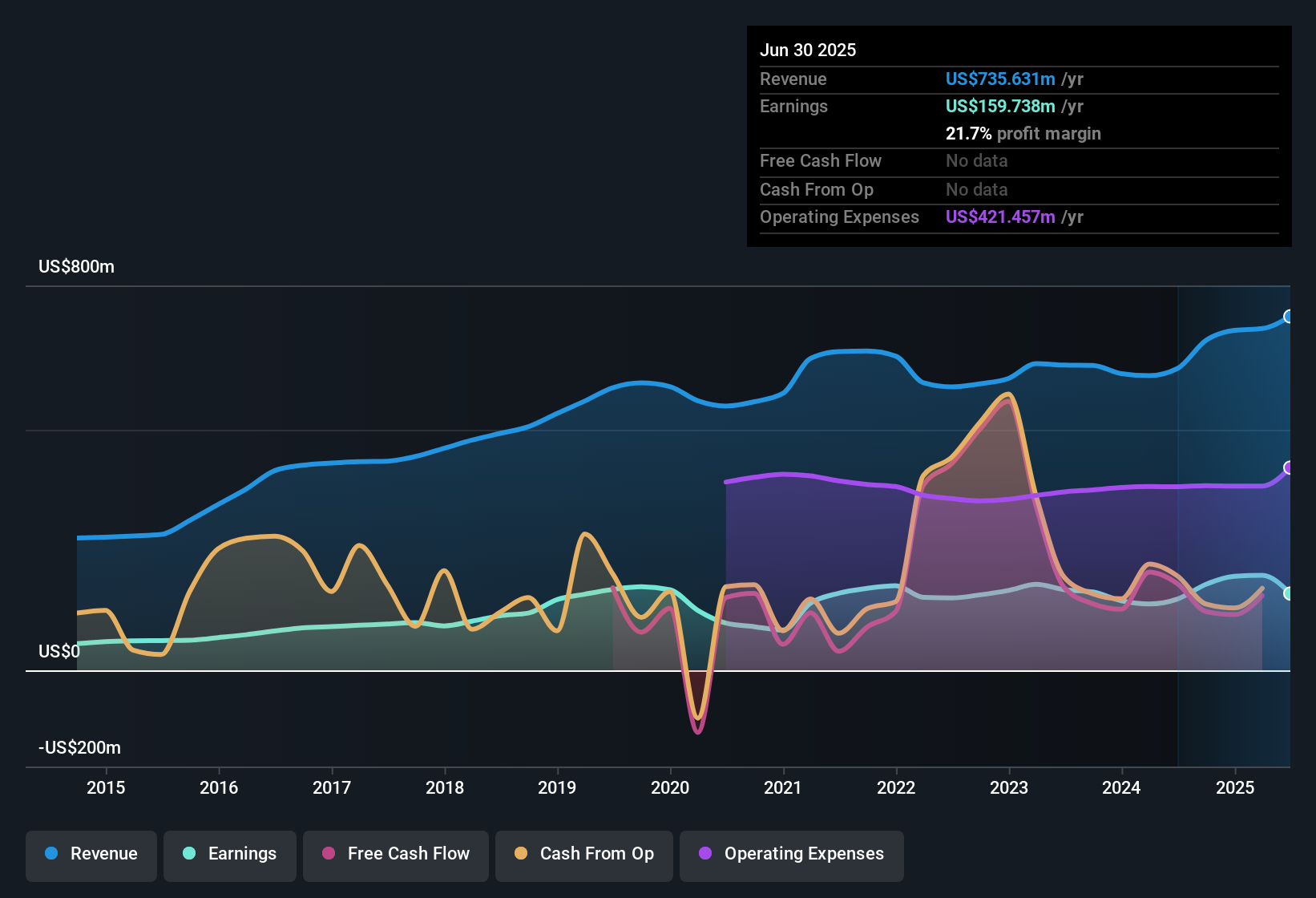Click the -US$200m y-axis label
The width and height of the screenshot is (1316, 898).
80,747
